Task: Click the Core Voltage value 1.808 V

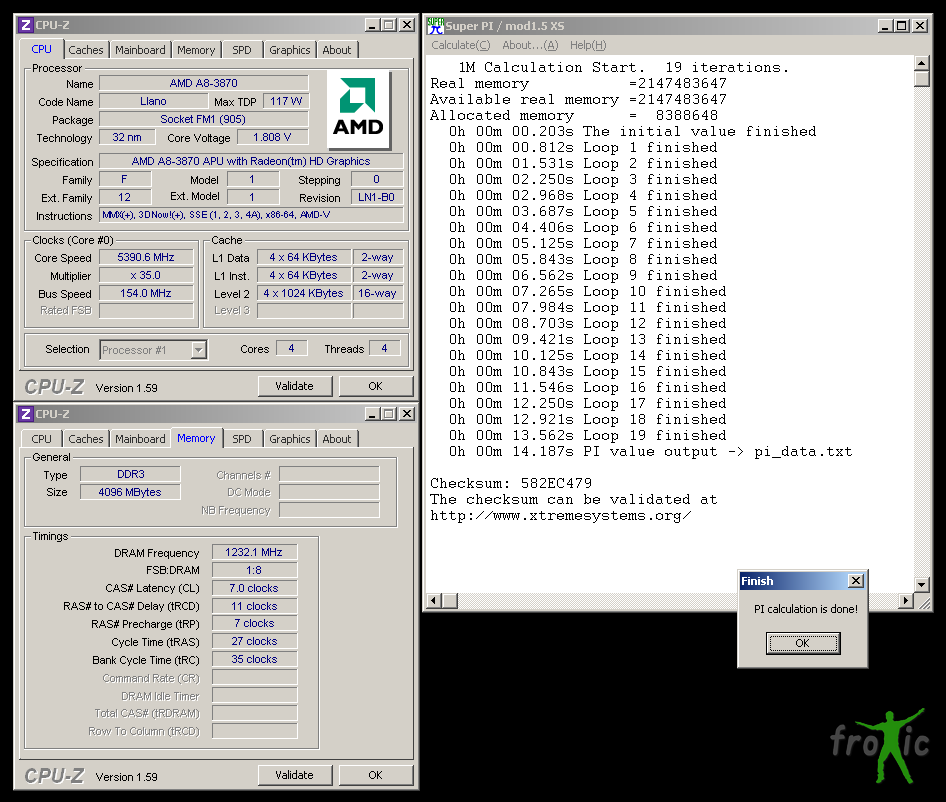Action: pos(273,138)
